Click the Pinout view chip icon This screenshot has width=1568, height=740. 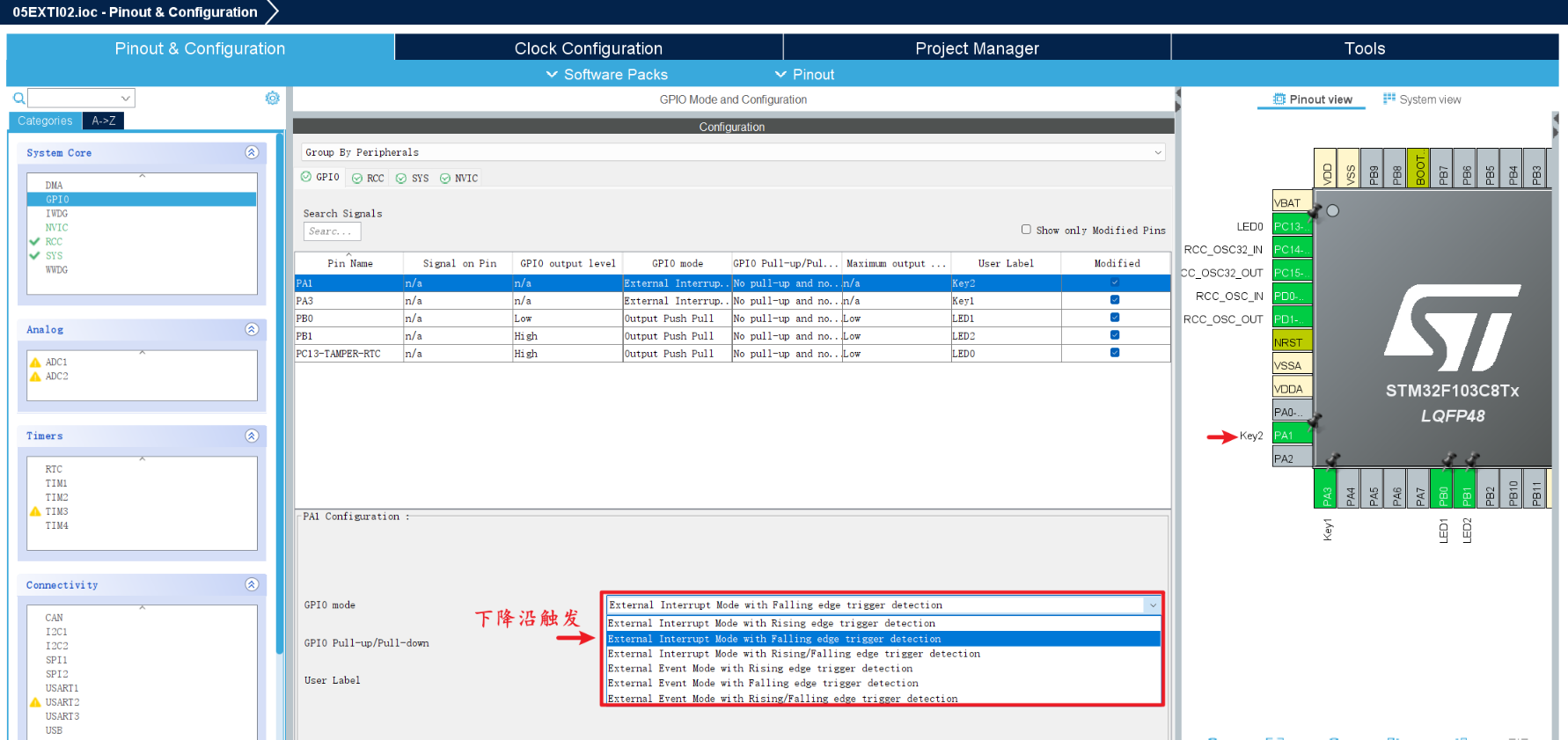(1279, 99)
